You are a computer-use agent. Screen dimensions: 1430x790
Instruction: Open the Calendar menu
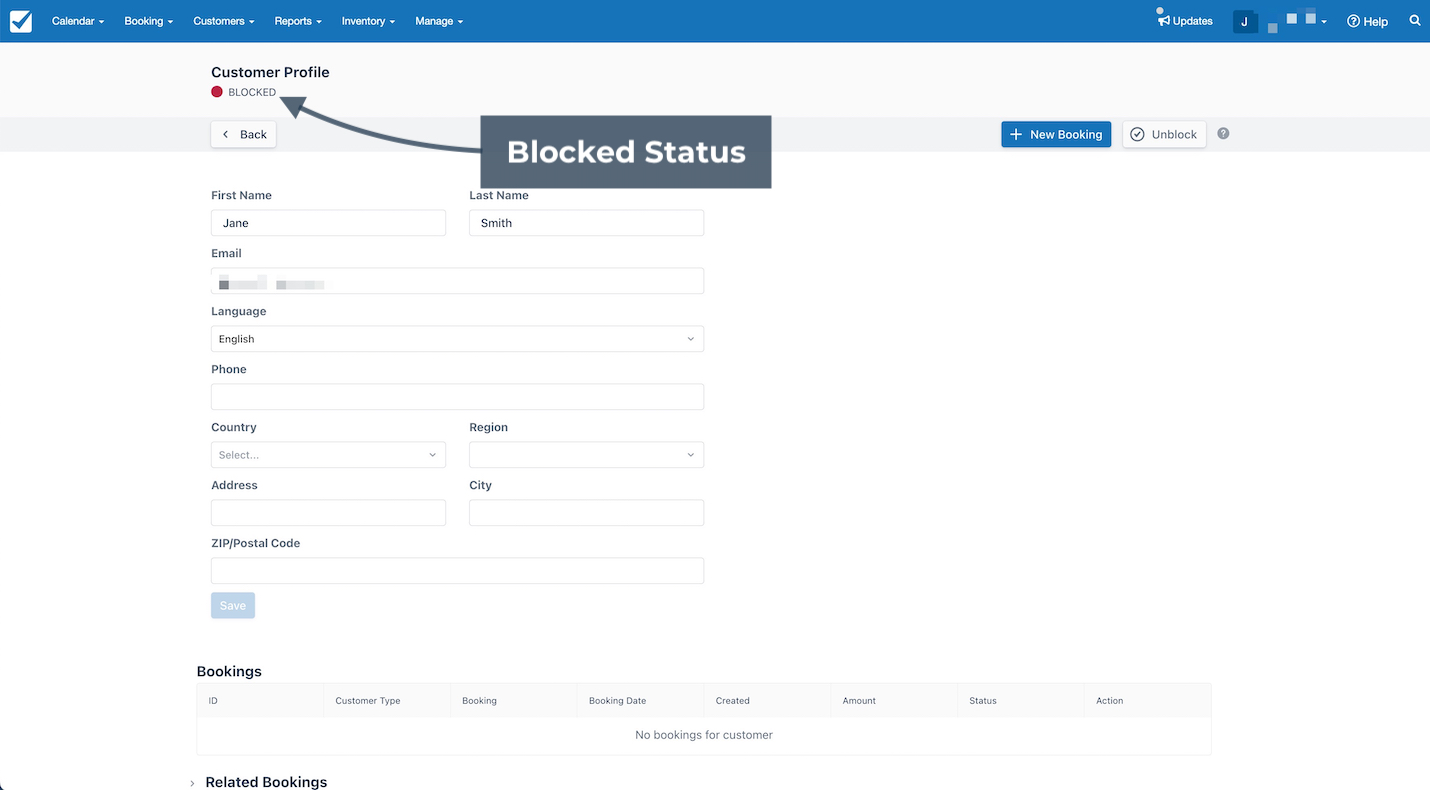click(78, 21)
